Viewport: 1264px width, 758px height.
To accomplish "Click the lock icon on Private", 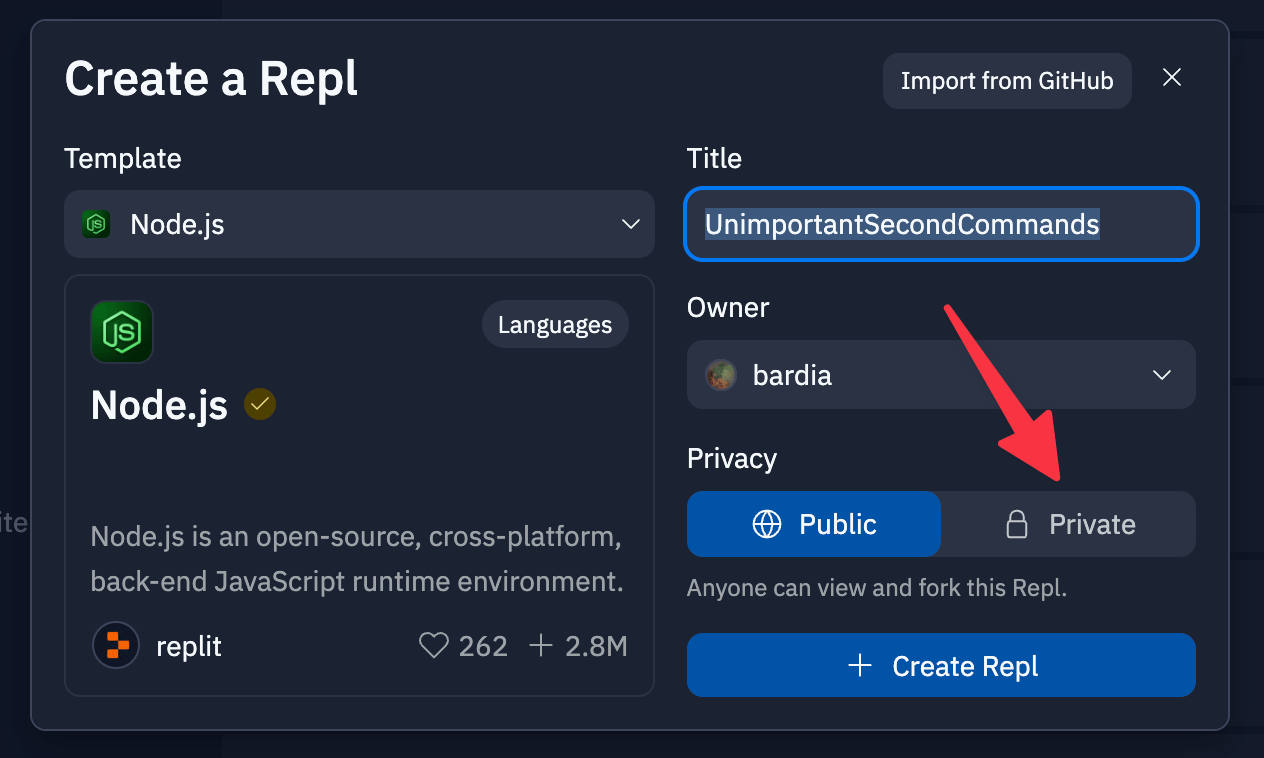I will [1017, 524].
